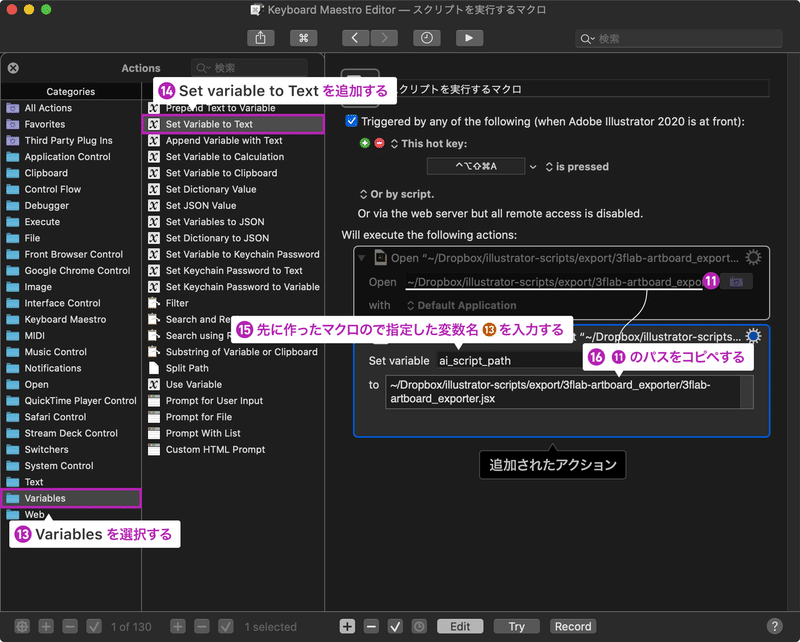Select the Set Keychain Password to Text action
The image size is (800, 642).
(x=233, y=270)
